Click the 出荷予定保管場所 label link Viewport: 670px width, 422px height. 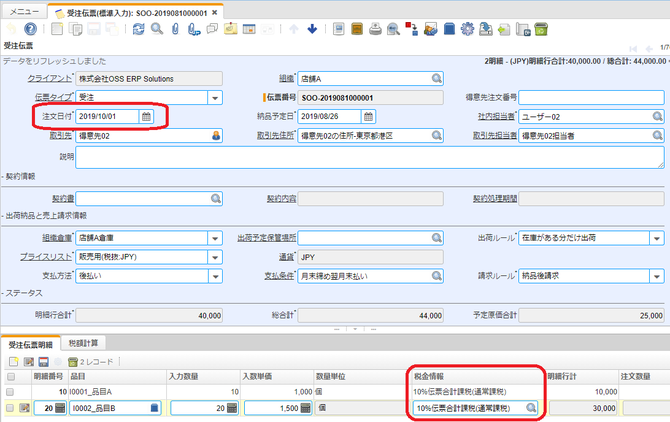click(267, 238)
